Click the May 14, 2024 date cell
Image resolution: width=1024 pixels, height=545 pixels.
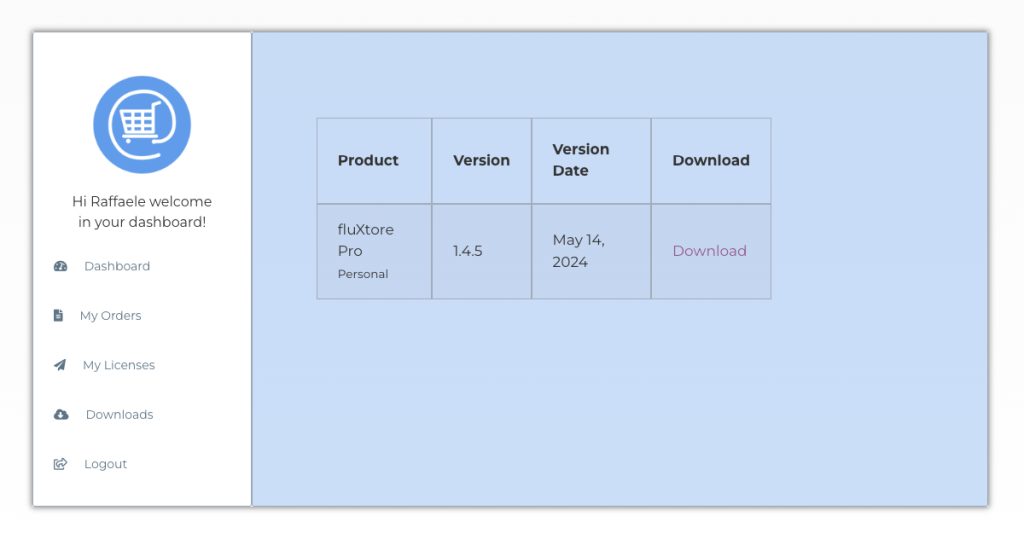pyautogui.click(x=579, y=251)
